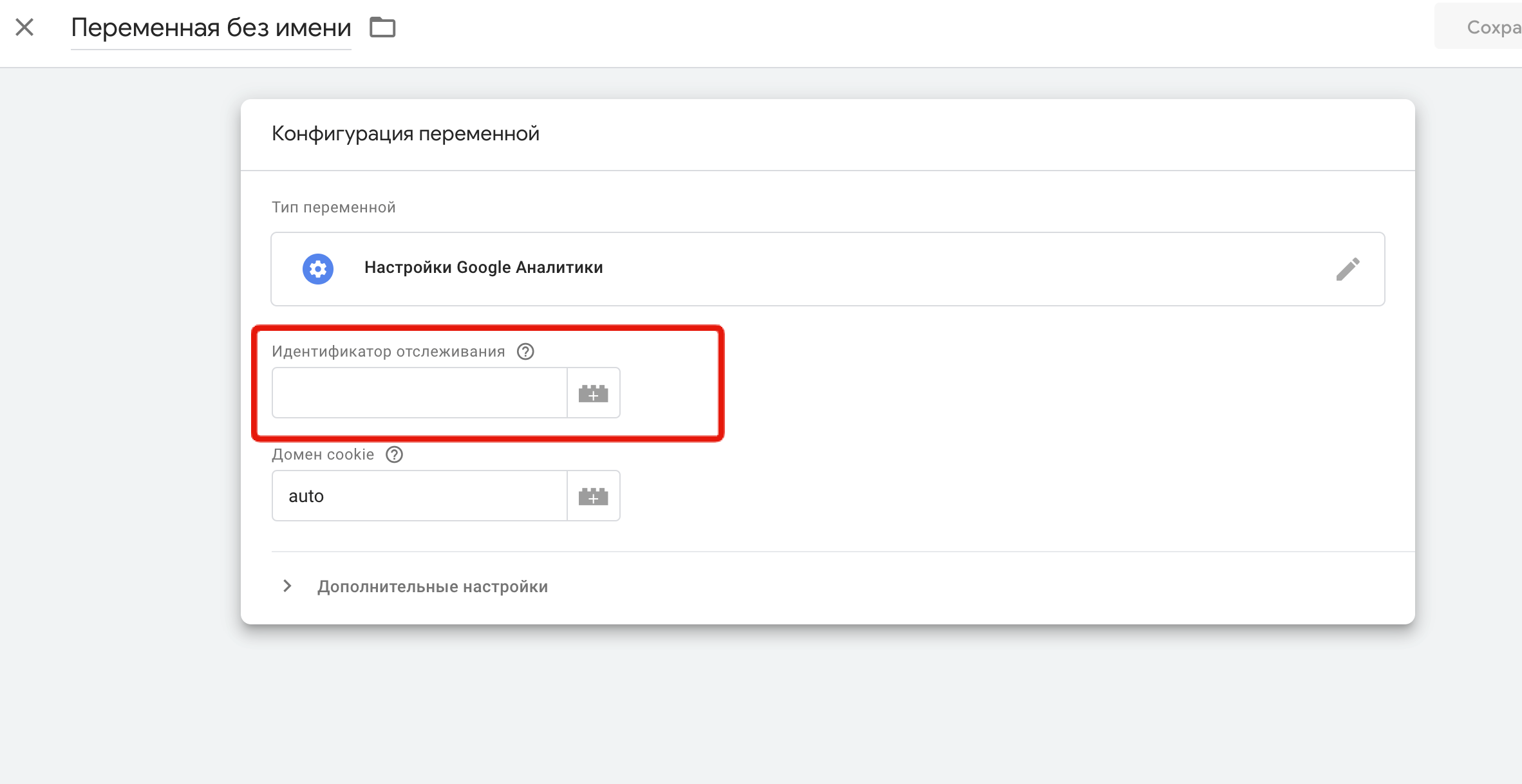Click the 'Идентификатор отслеживания' label text
Viewport: 1522px width, 784px height.
pyautogui.click(x=388, y=351)
